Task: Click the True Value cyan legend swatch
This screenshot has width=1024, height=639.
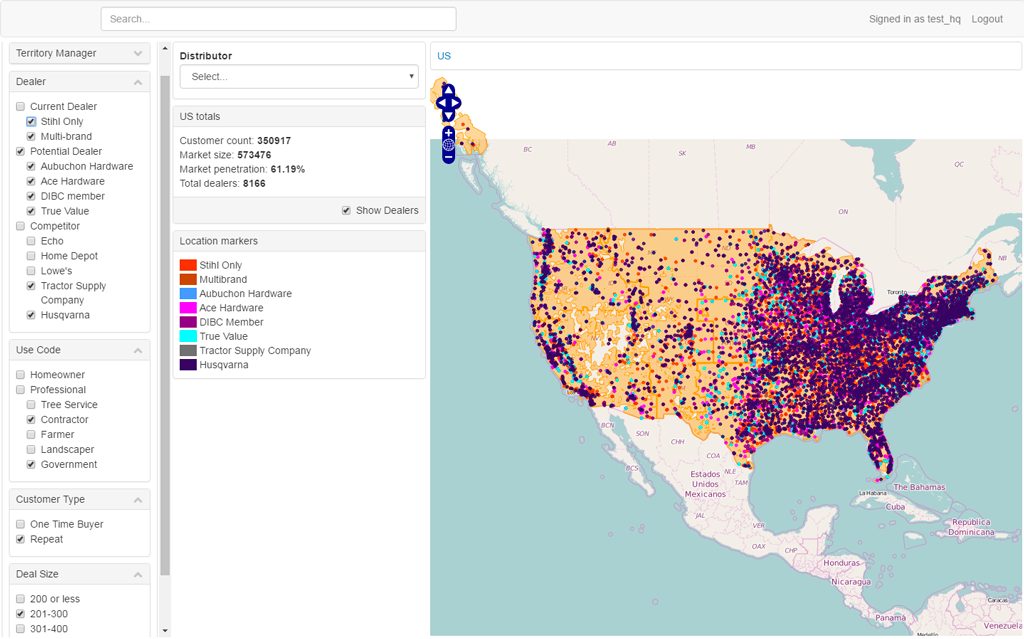Action: 187,337
